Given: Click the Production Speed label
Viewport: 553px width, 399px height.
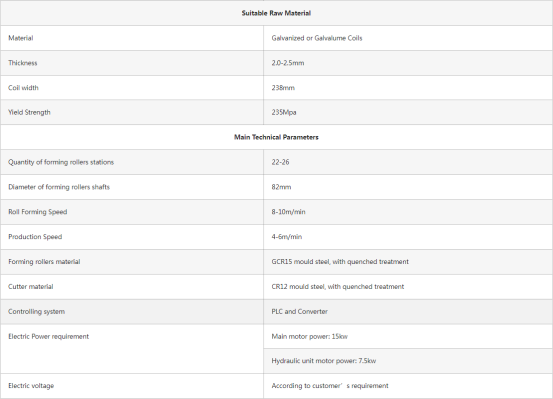Looking at the screenshot, I should point(35,237).
